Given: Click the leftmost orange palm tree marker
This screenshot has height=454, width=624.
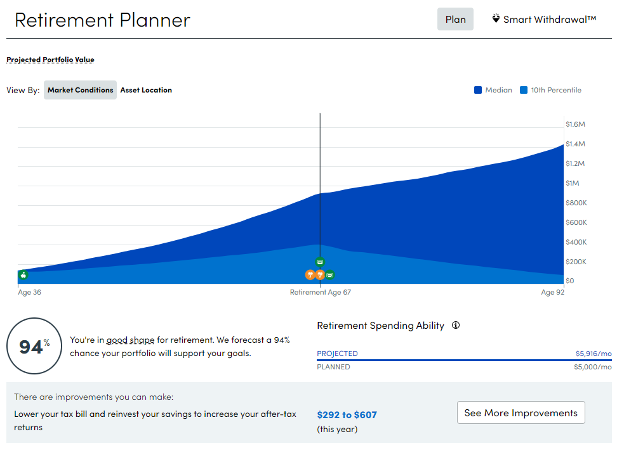Looking at the screenshot, I should [310, 275].
